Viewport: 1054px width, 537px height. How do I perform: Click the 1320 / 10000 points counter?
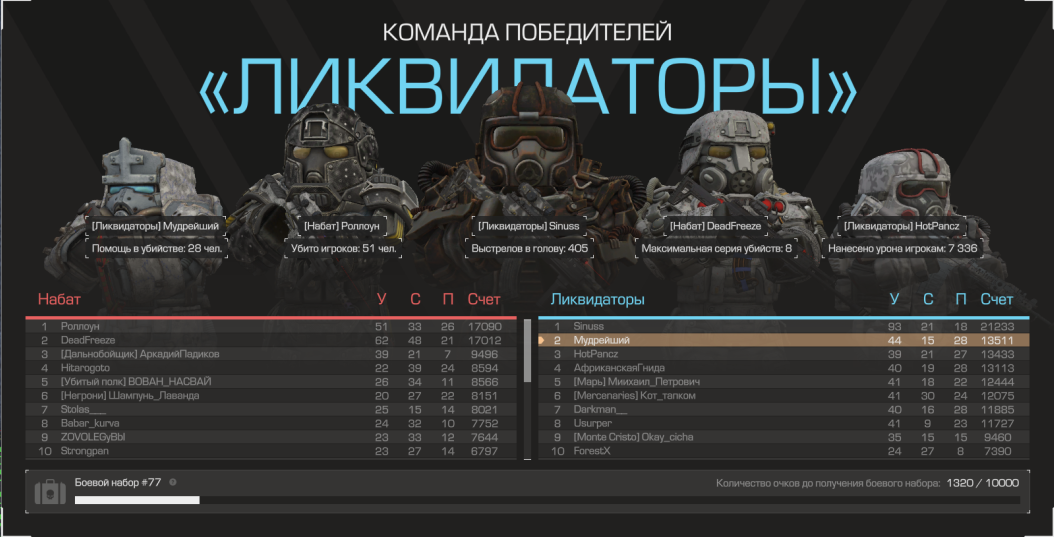[x=983, y=483]
